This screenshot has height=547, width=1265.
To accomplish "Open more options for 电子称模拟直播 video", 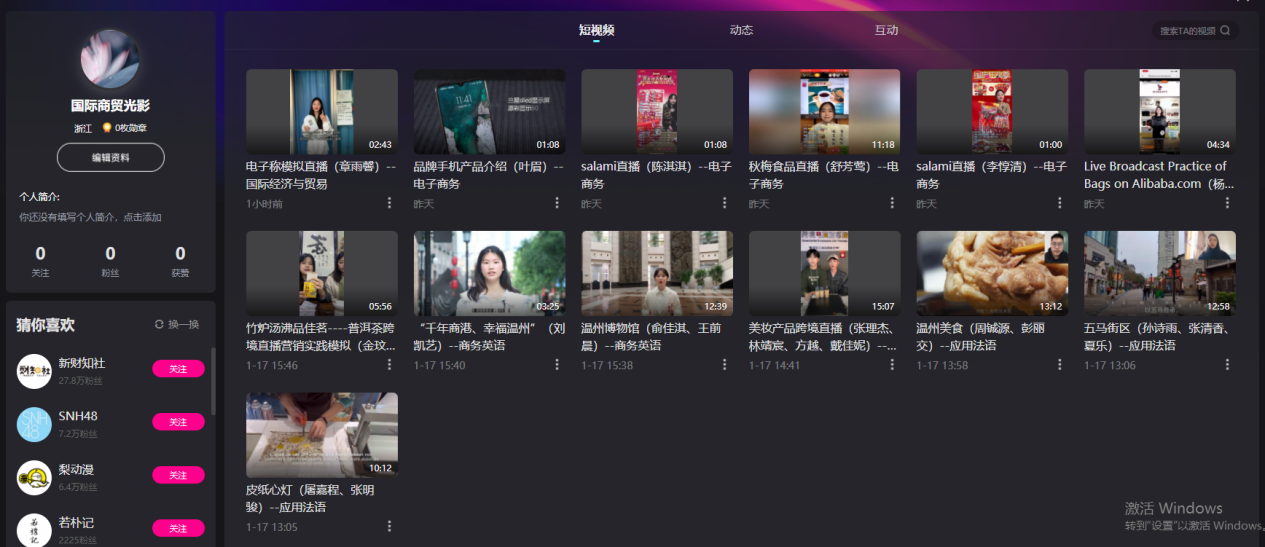I will point(390,203).
